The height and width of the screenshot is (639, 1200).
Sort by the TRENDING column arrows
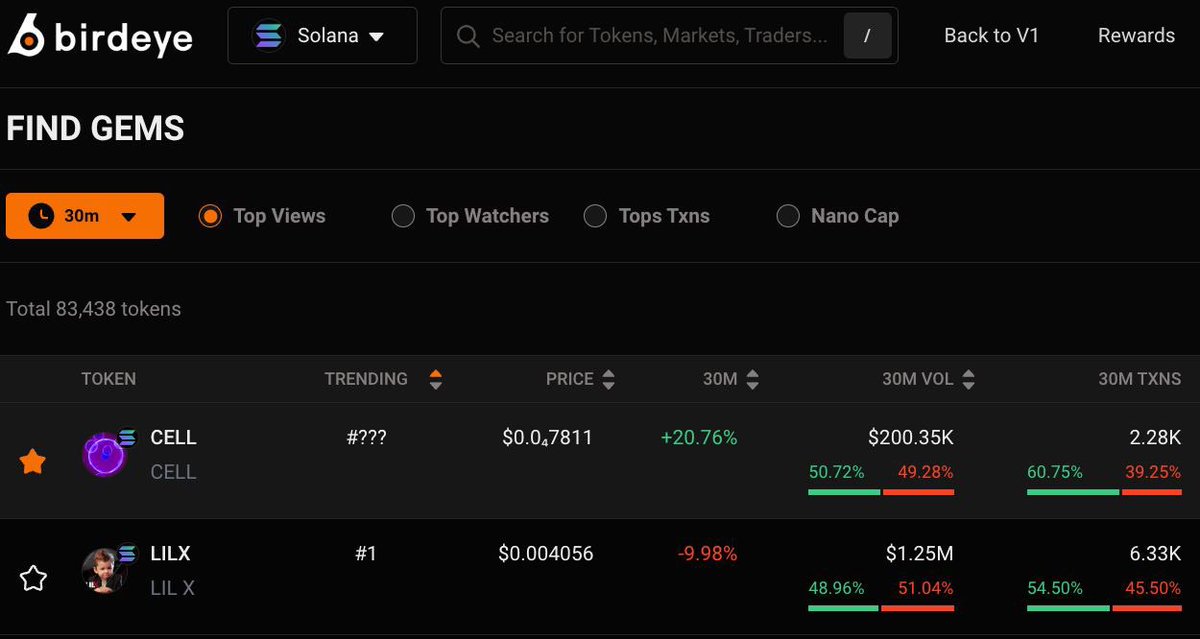coord(435,379)
